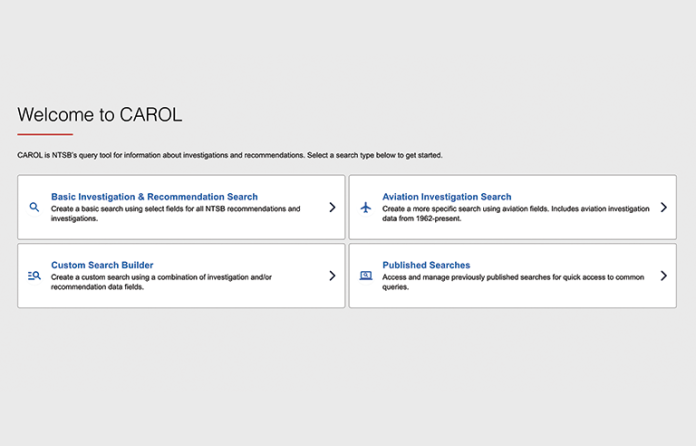Click the laptop icon for Published Searches
696x446 pixels.
[x=366, y=276]
